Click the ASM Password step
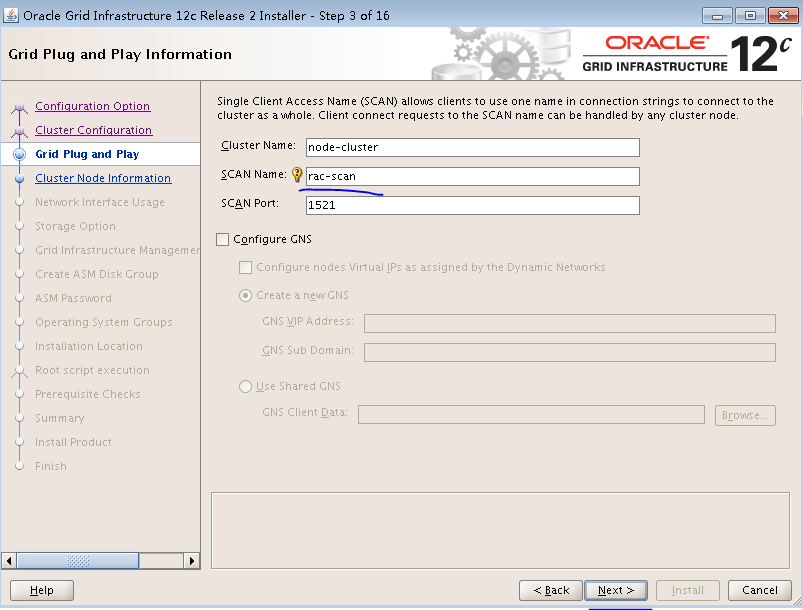803x610 pixels. click(x=73, y=298)
